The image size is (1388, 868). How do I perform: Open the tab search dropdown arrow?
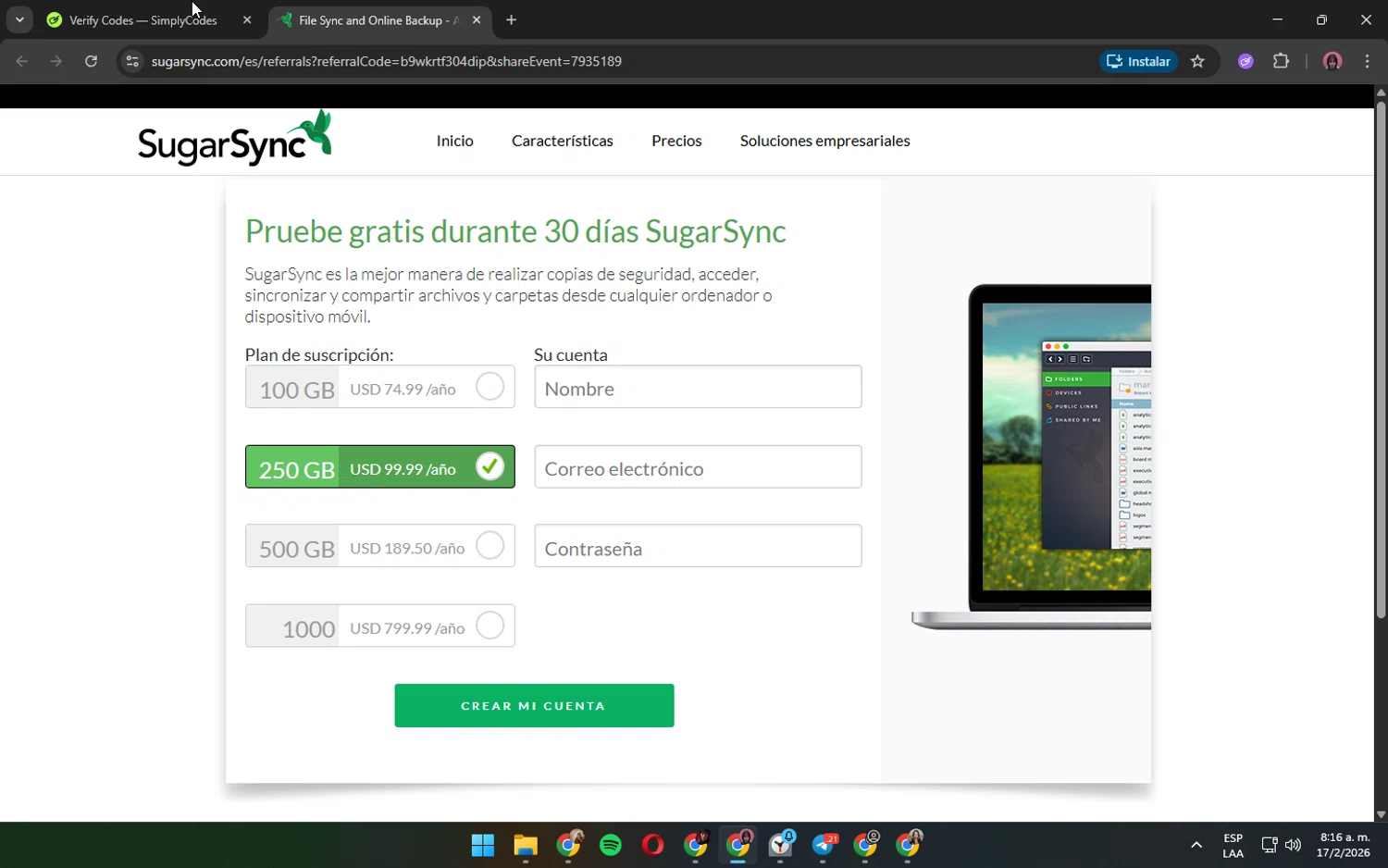tap(19, 19)
